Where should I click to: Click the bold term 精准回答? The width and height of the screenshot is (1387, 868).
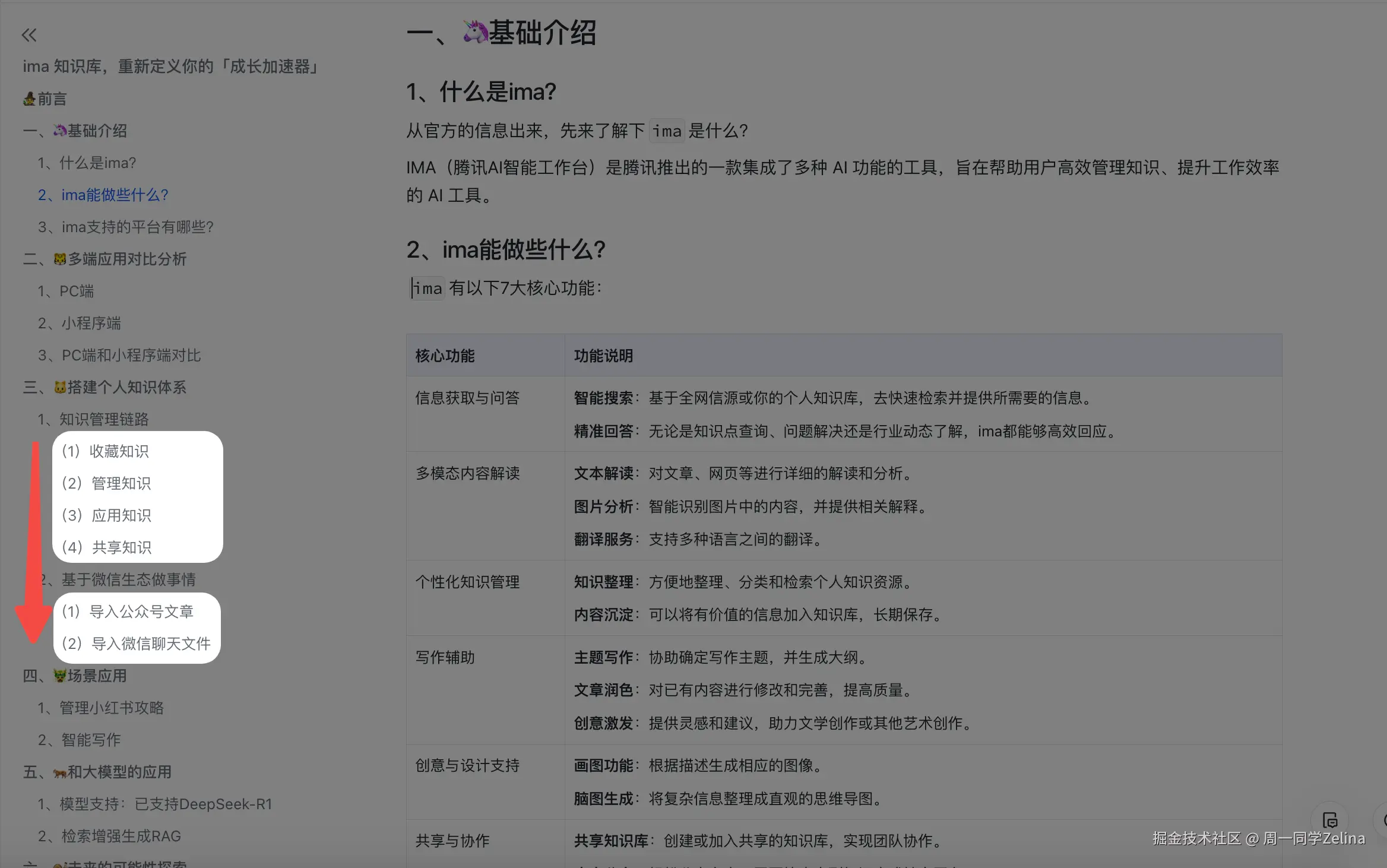pyautogui.click(x=603, y=431)
